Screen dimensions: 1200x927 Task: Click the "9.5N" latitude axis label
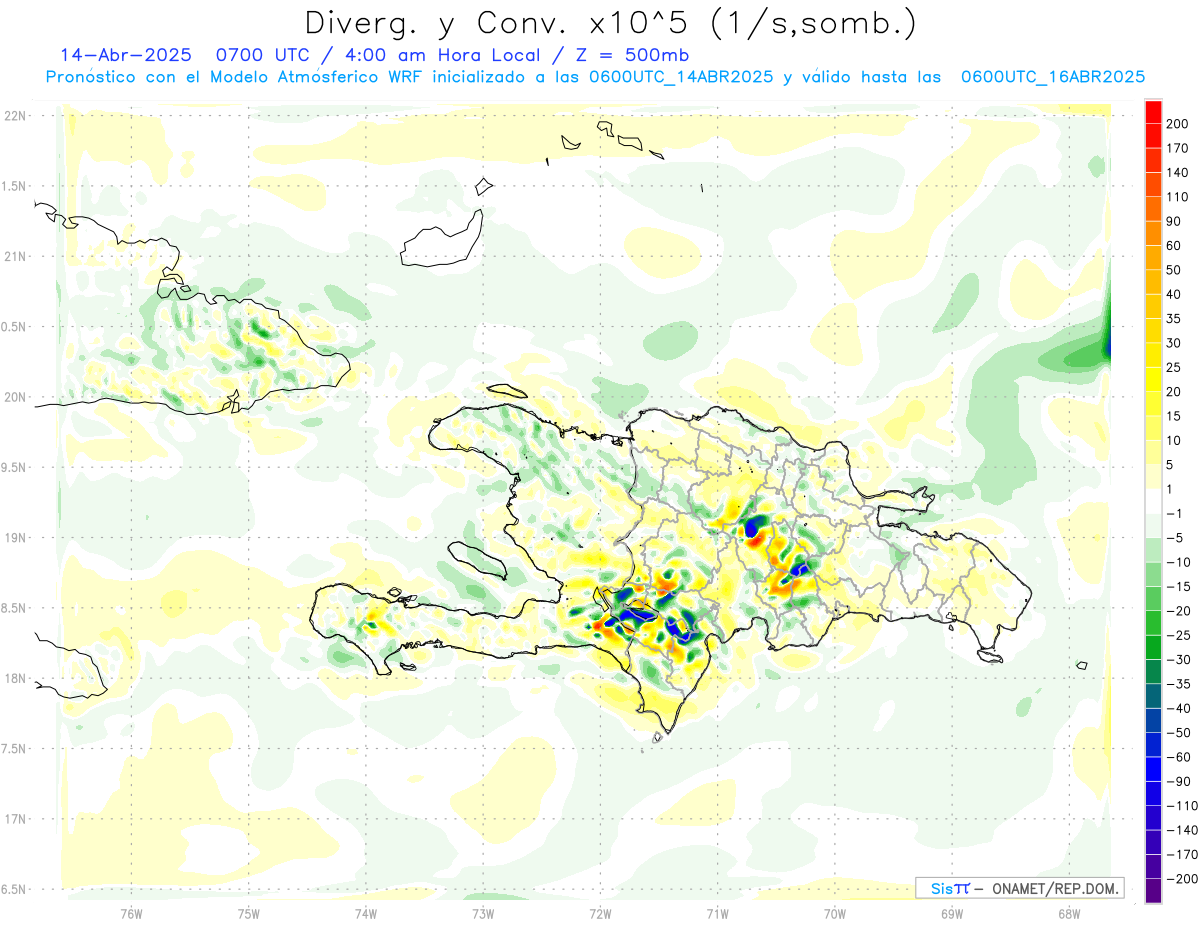tap(14, 467)
